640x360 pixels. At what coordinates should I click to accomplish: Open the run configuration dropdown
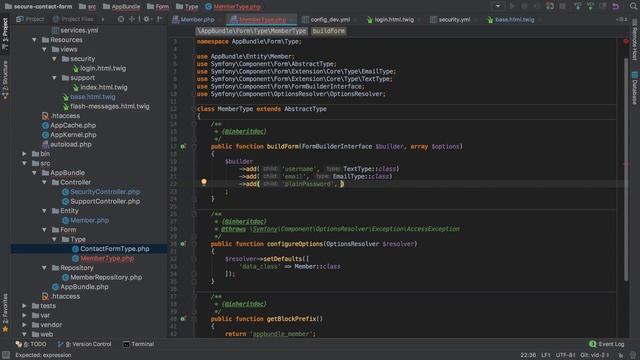point(498,6)
